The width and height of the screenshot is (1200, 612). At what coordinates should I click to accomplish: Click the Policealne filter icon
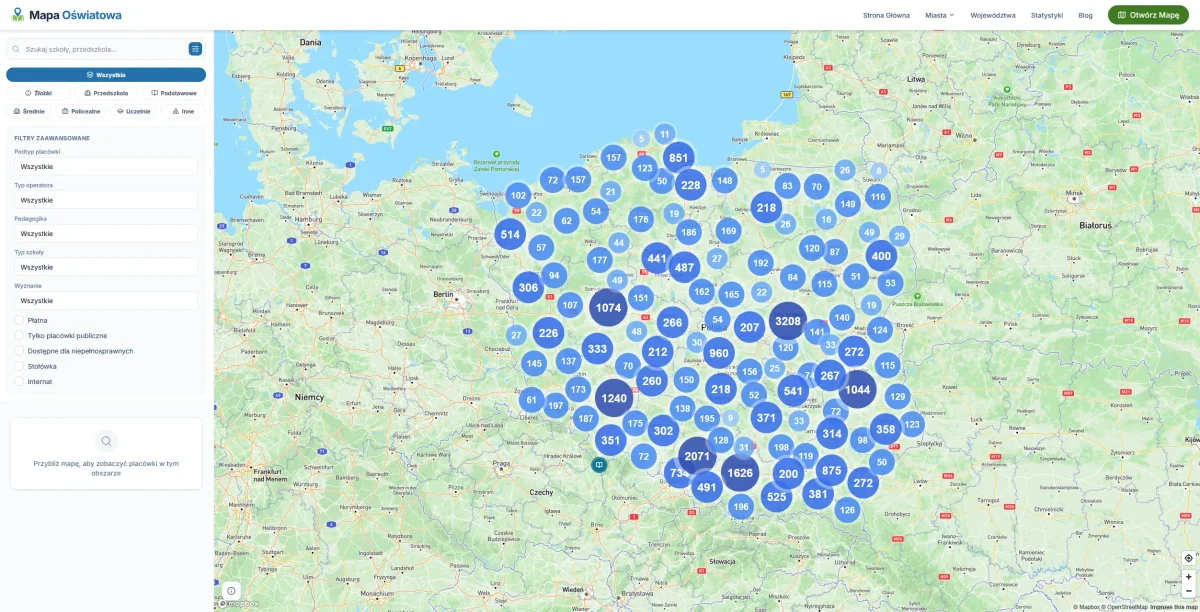[x=65, y=111]
